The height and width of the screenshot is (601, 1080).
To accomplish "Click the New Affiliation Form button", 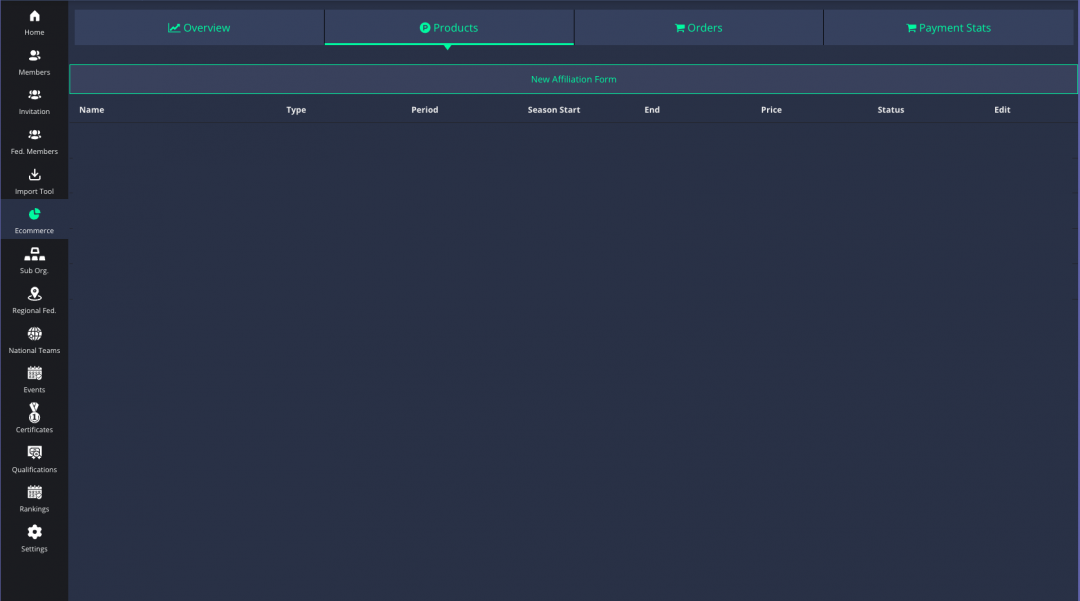I will pyautogui.click(x=573, y=79).
